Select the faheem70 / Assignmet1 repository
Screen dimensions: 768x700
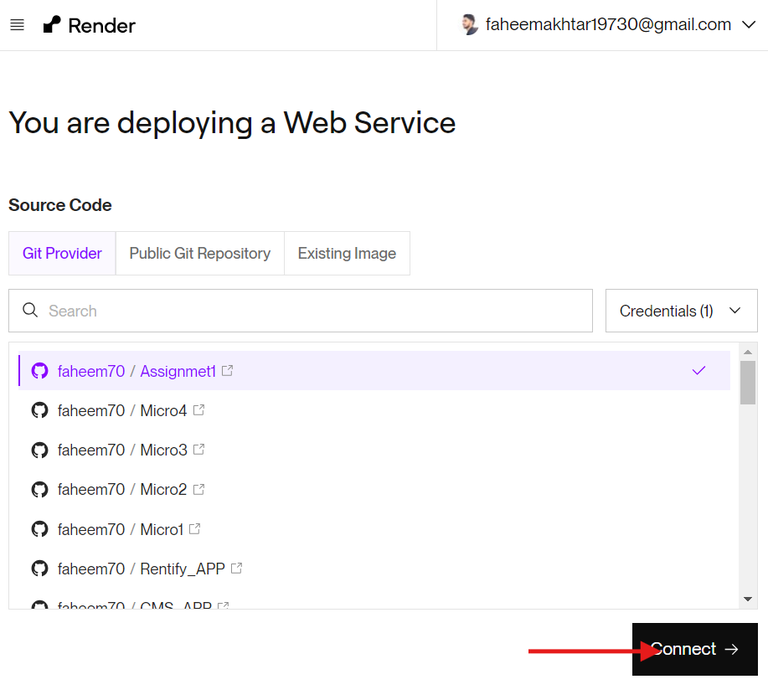tap(374, 371)
